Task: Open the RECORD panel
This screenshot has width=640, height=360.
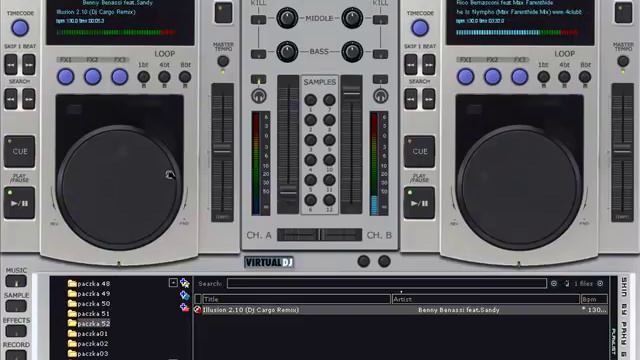Action: [16, 356]
